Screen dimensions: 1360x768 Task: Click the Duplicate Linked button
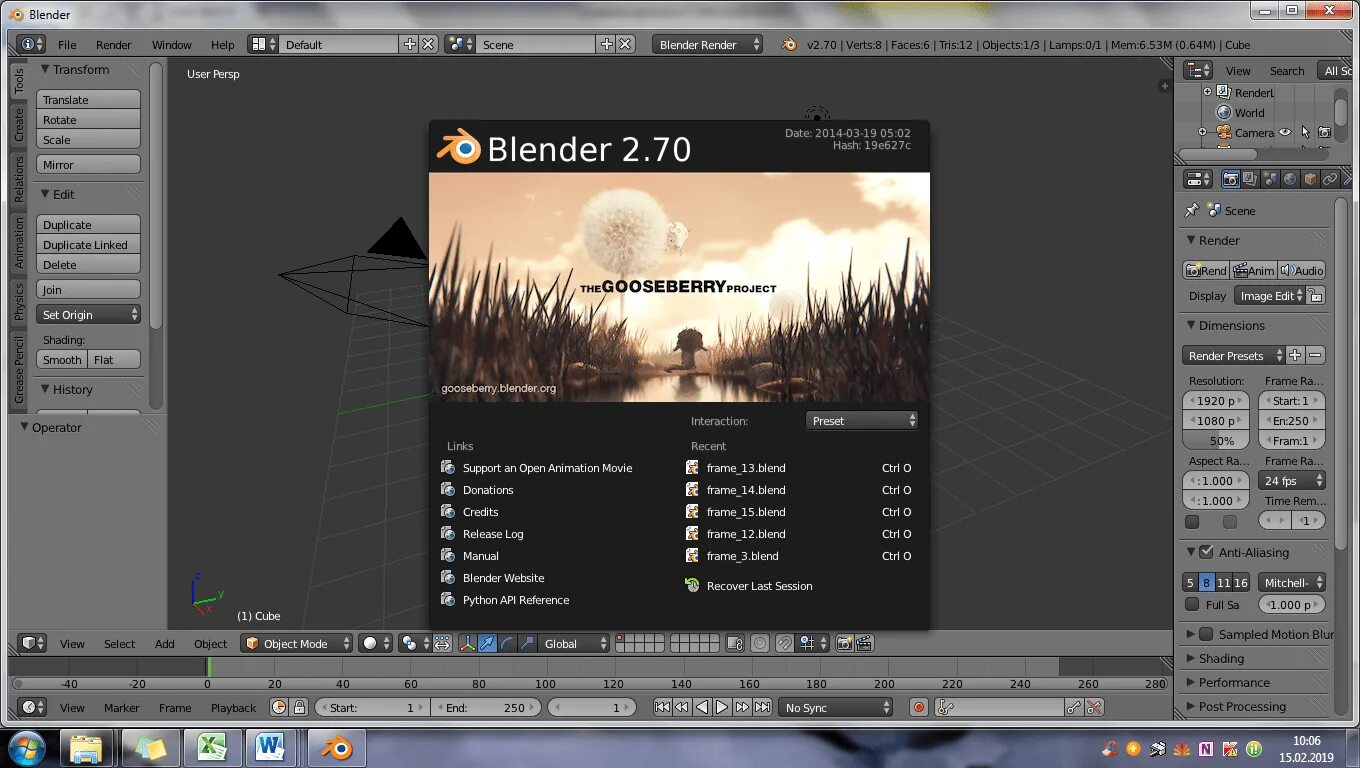pos(88,245)
